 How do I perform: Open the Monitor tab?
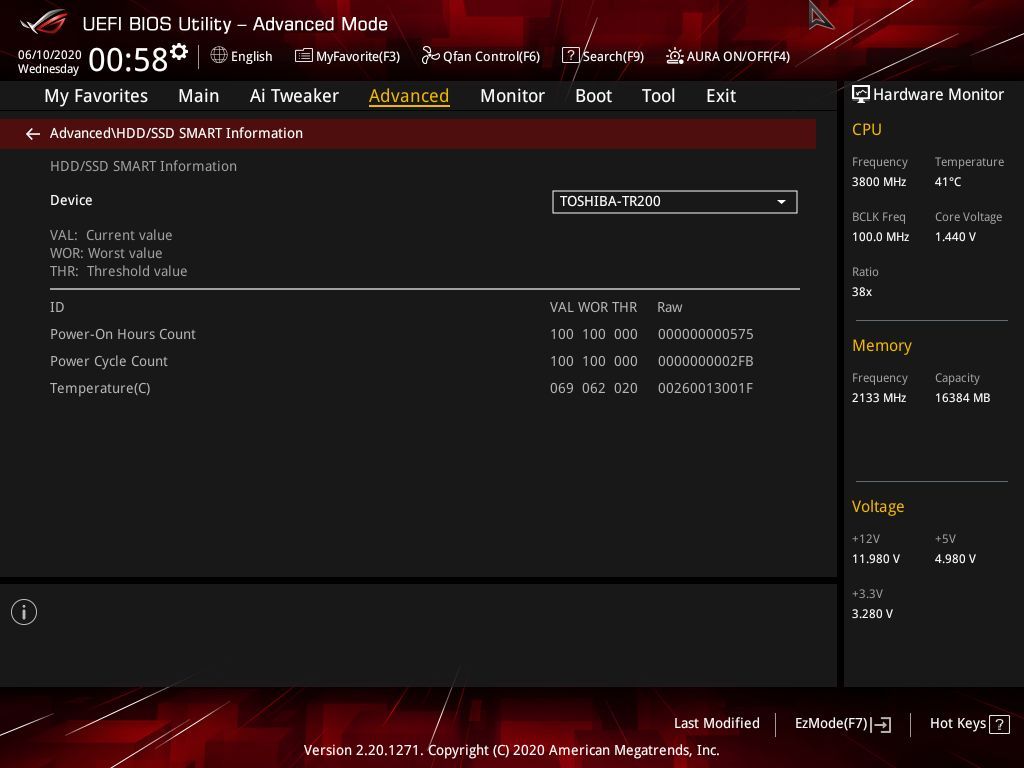pos(512,96)
